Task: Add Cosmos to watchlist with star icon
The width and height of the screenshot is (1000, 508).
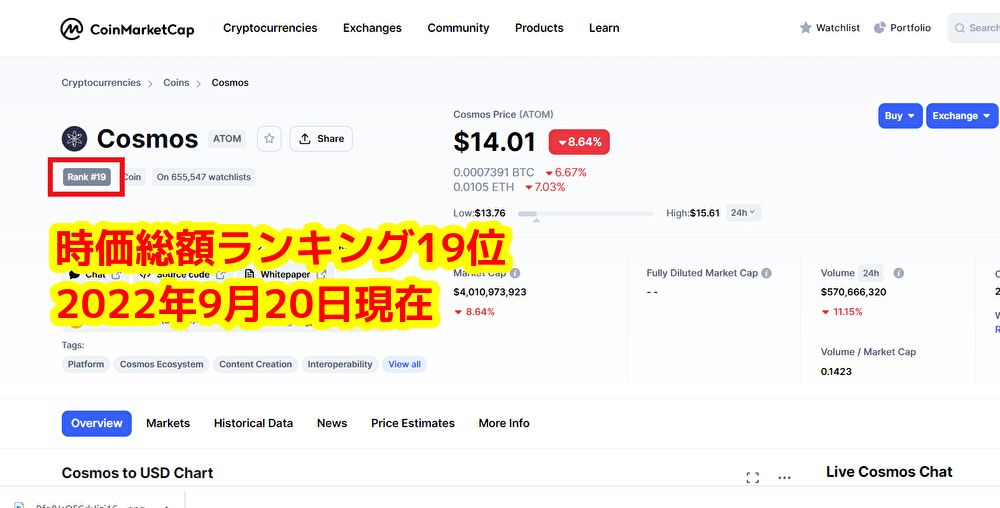Action: tap(269, 139)
